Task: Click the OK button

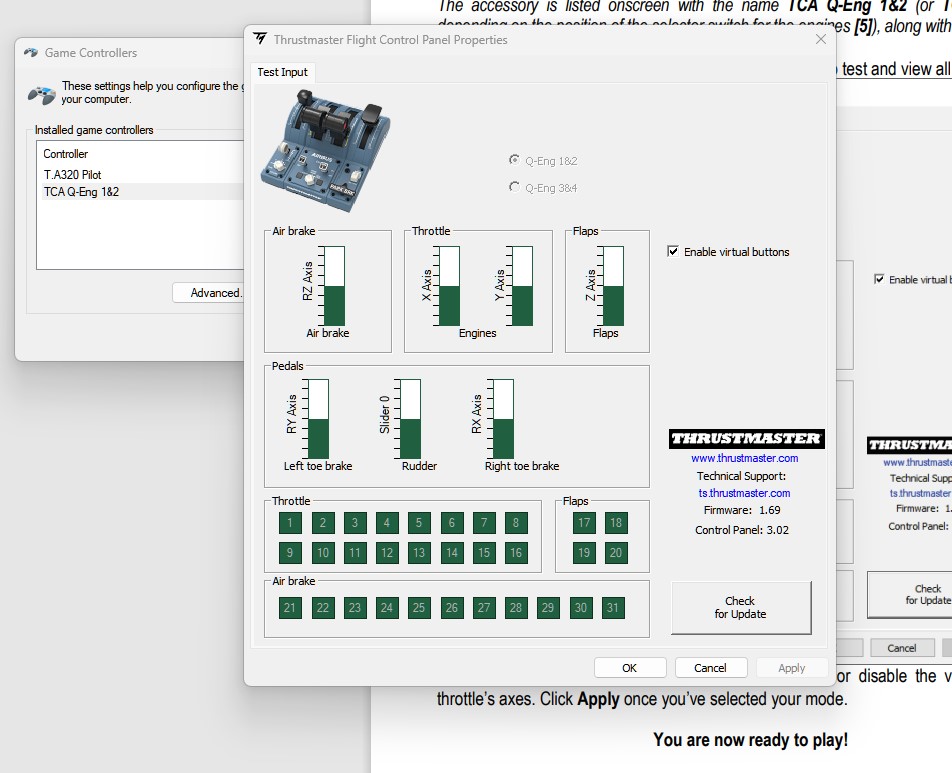Action: 629,668
